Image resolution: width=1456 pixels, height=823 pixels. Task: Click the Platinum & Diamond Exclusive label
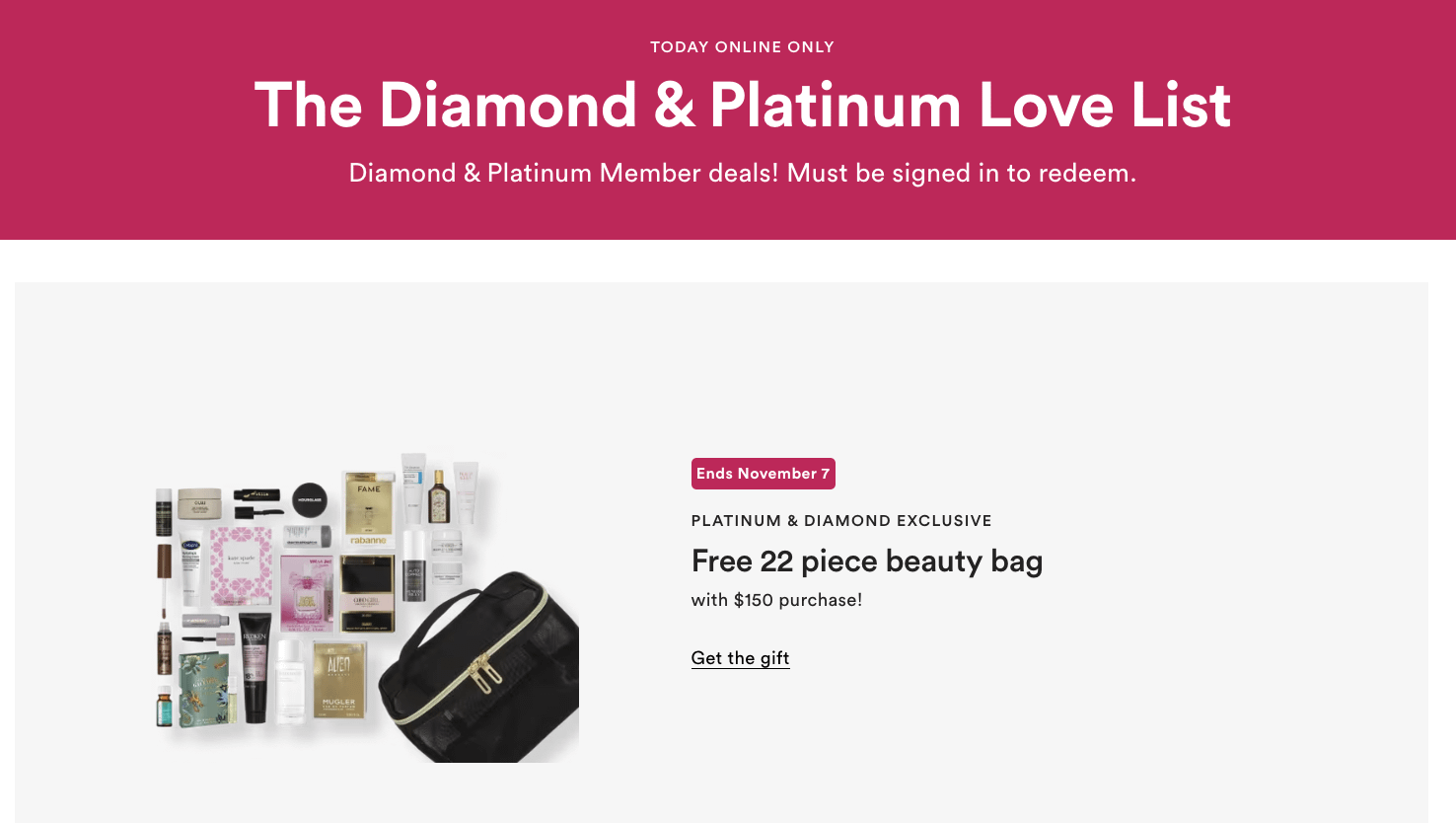click(840, 521)
